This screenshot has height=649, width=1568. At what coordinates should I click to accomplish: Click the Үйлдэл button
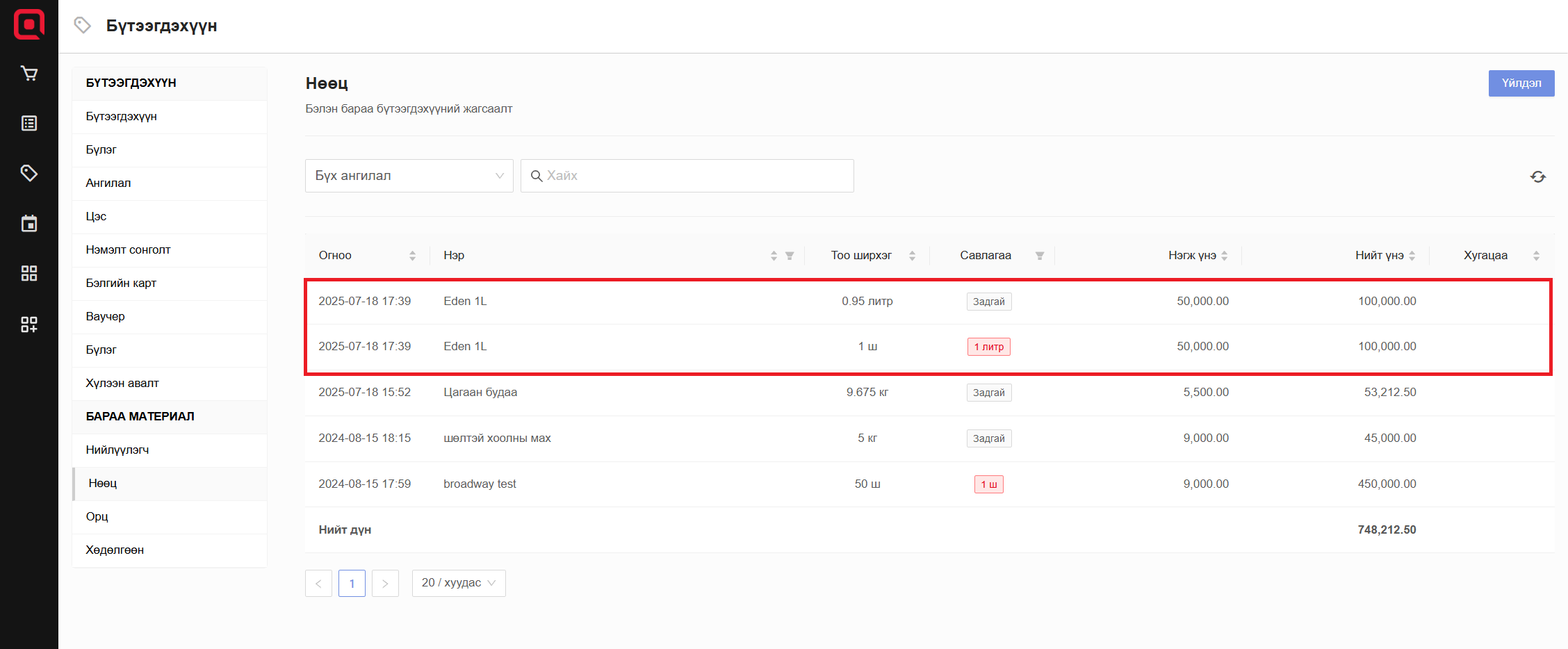pyautogui.click(x=1521, y=83)
